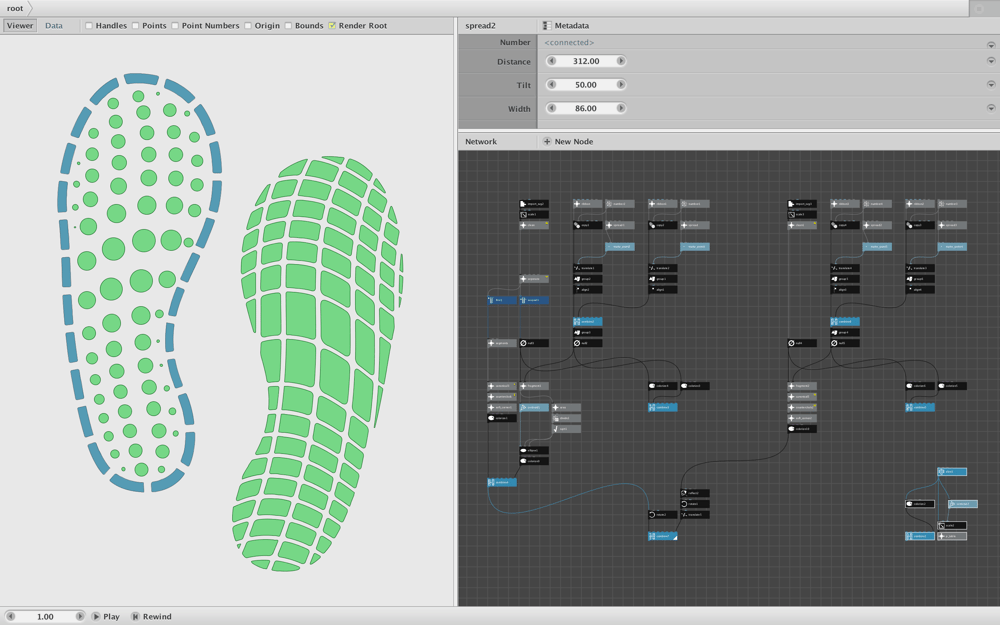The image size is (1000, 625).
Task: Select the number2 node
Action: 619,203
